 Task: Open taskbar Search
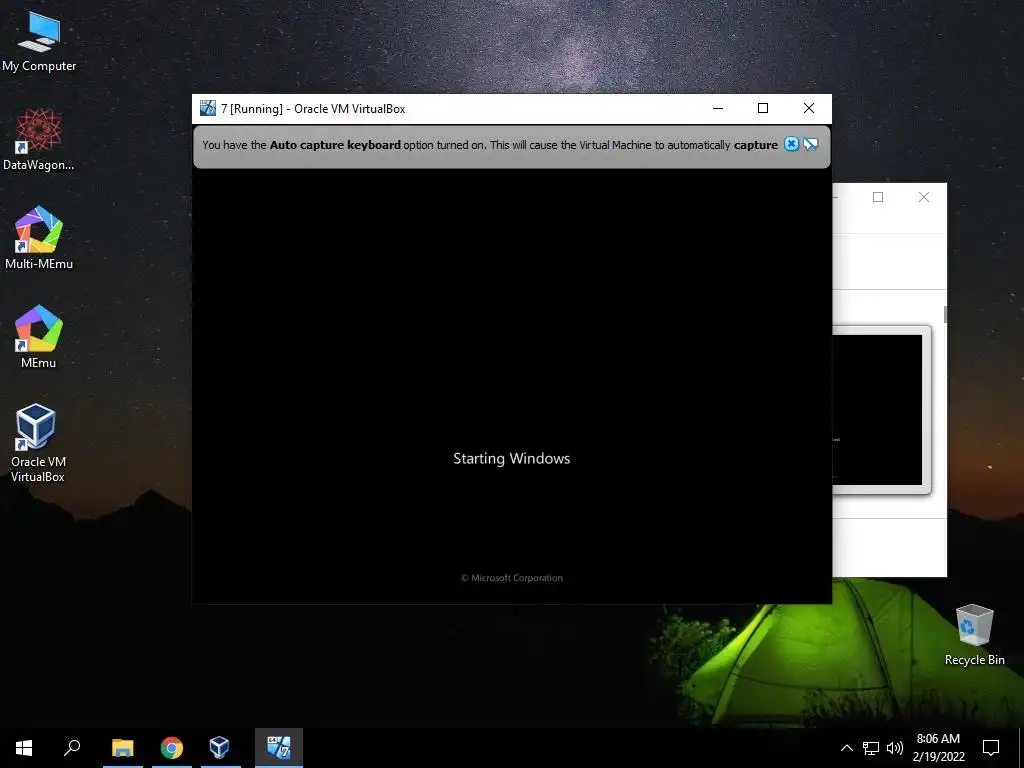click(x=72, y=748)
